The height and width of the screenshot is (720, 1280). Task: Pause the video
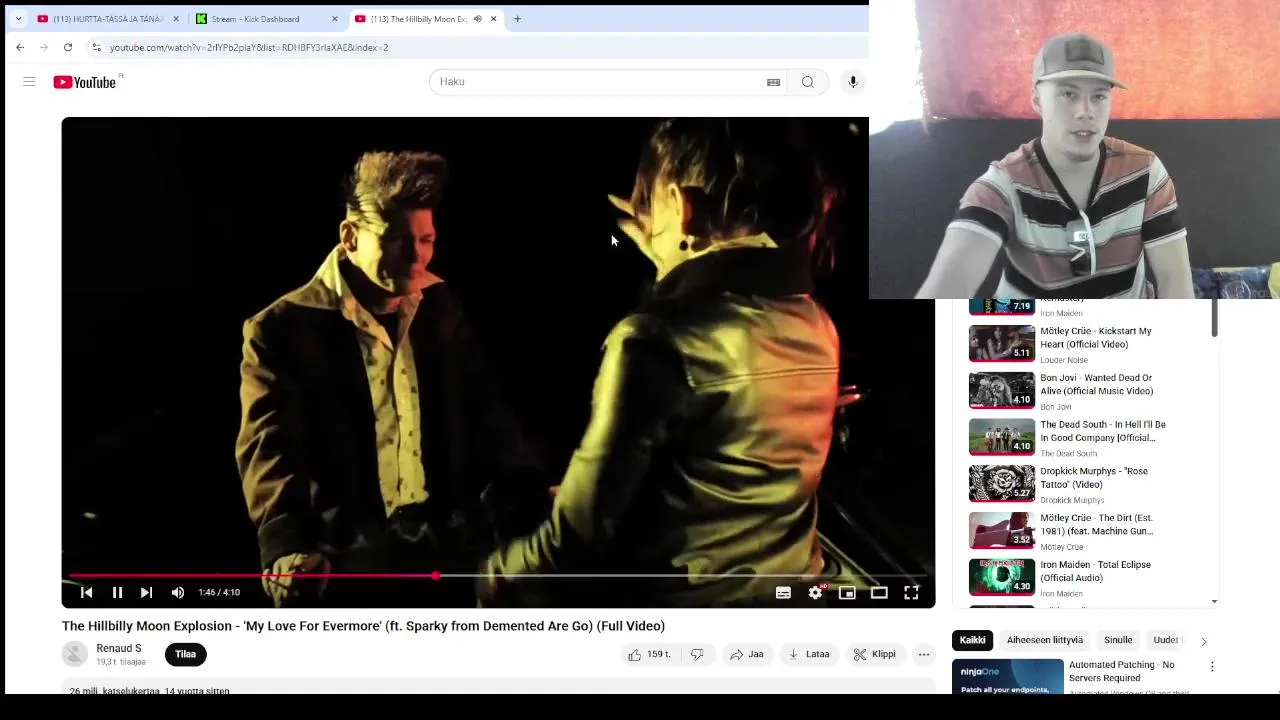pyautogui.click(x=117, y=593)
